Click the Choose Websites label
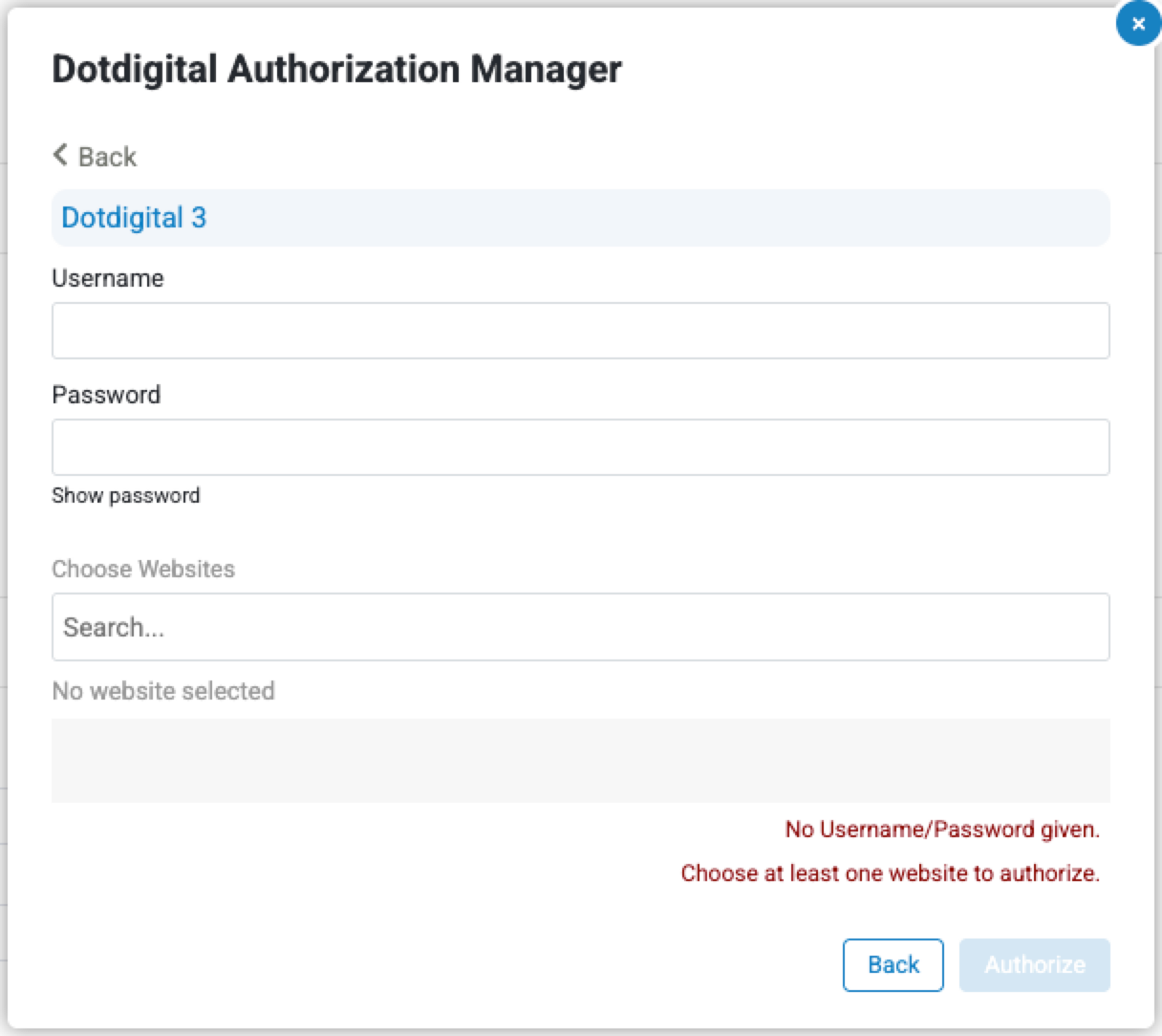1162x1036 pixels. pos(143,569)
